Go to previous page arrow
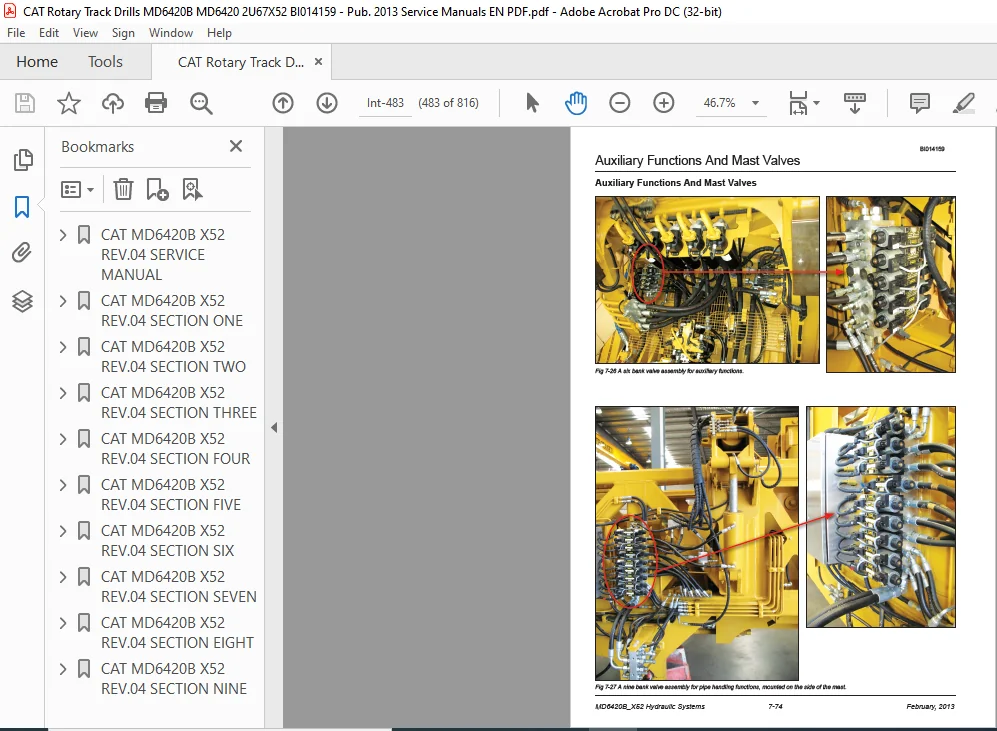Screen dimensions: 997x731 click(x=283, y=103)
